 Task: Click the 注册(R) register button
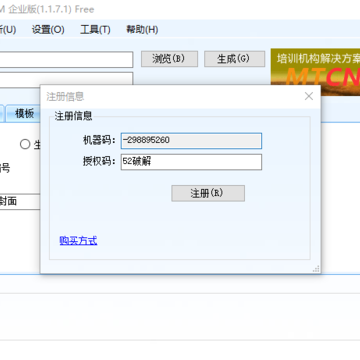pyautogui.click(x=208, y=193)
